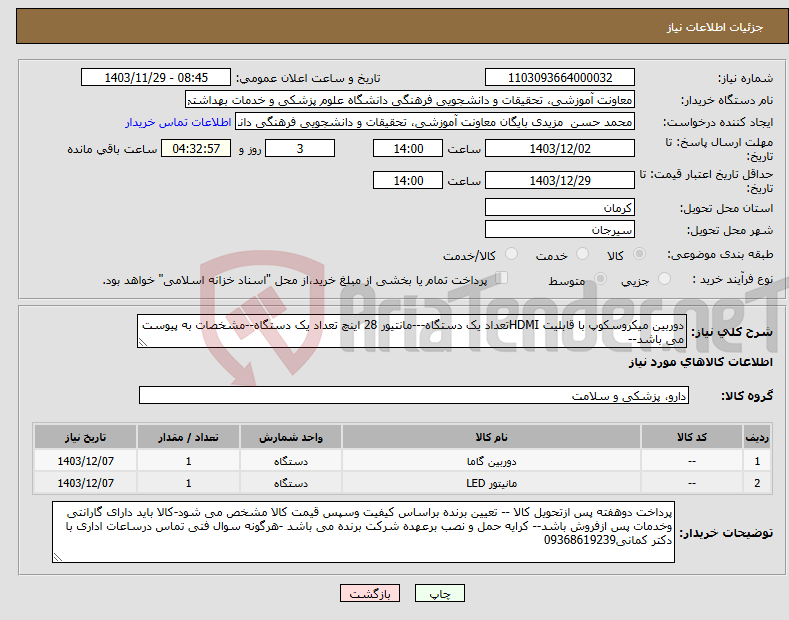Select the کالا radio button
789x620 pixels.
click(640, 254)
